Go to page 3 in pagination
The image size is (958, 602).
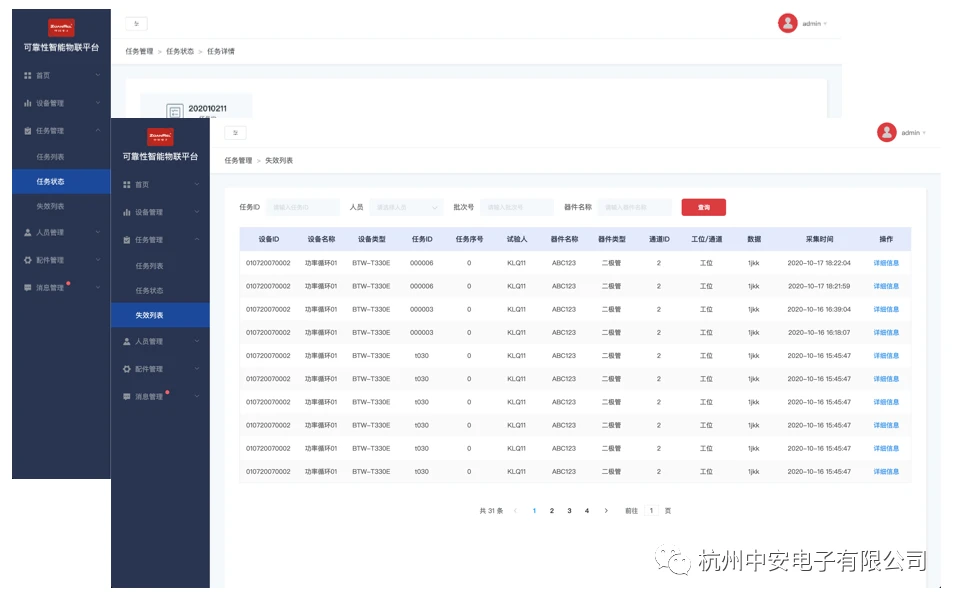click(569, 511)
